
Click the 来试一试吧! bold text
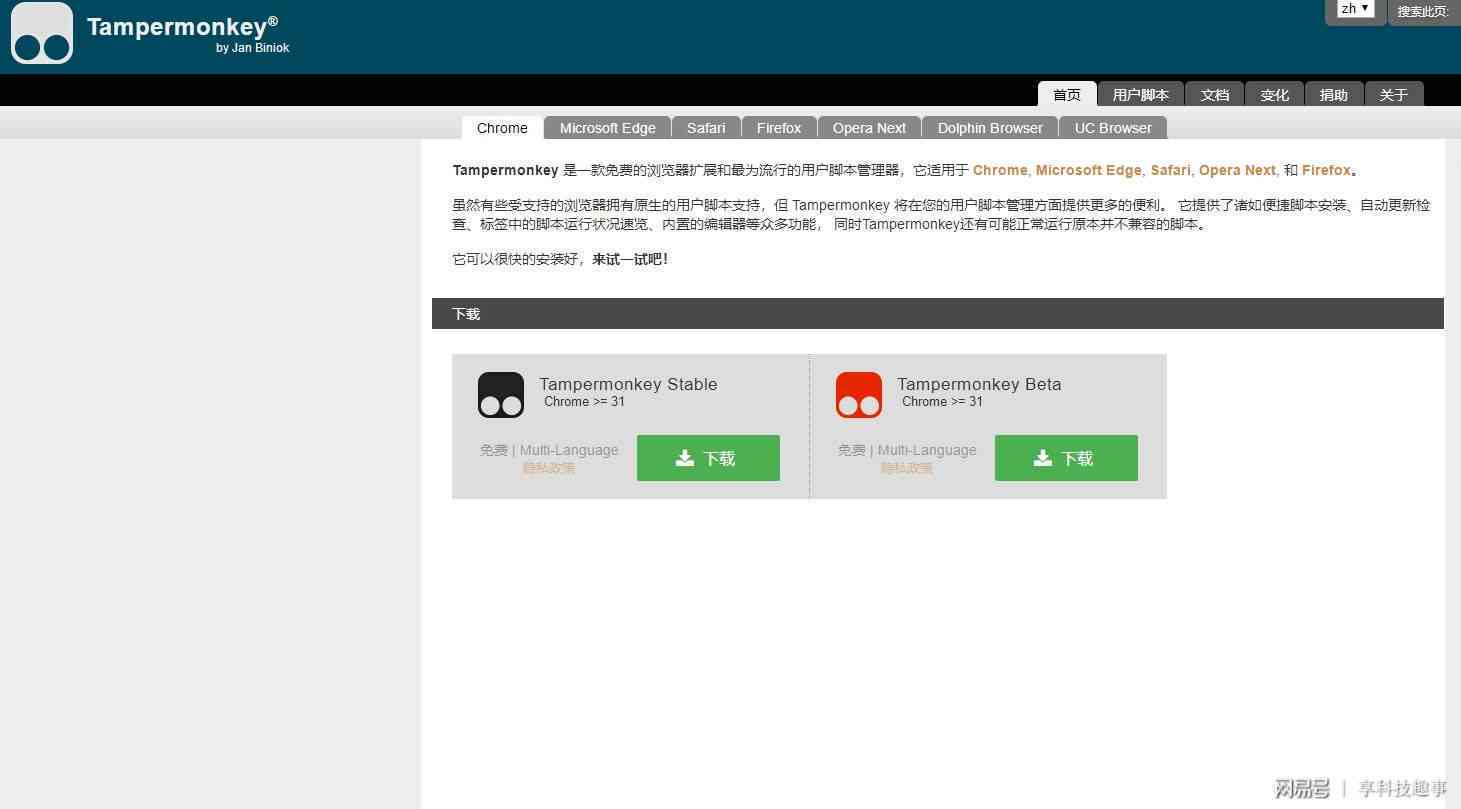630,259
